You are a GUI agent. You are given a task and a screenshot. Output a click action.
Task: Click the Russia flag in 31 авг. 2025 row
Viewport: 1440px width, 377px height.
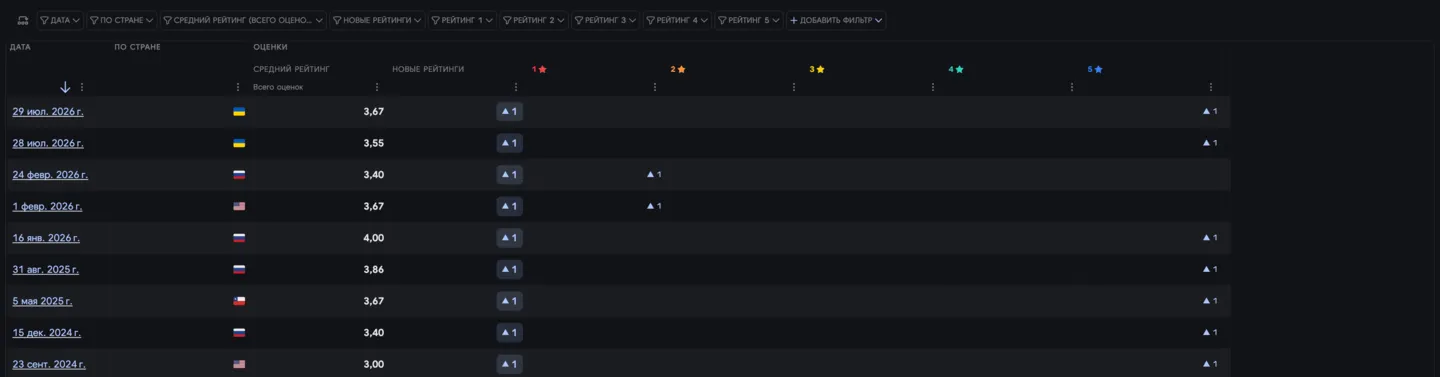pos(239,270)
